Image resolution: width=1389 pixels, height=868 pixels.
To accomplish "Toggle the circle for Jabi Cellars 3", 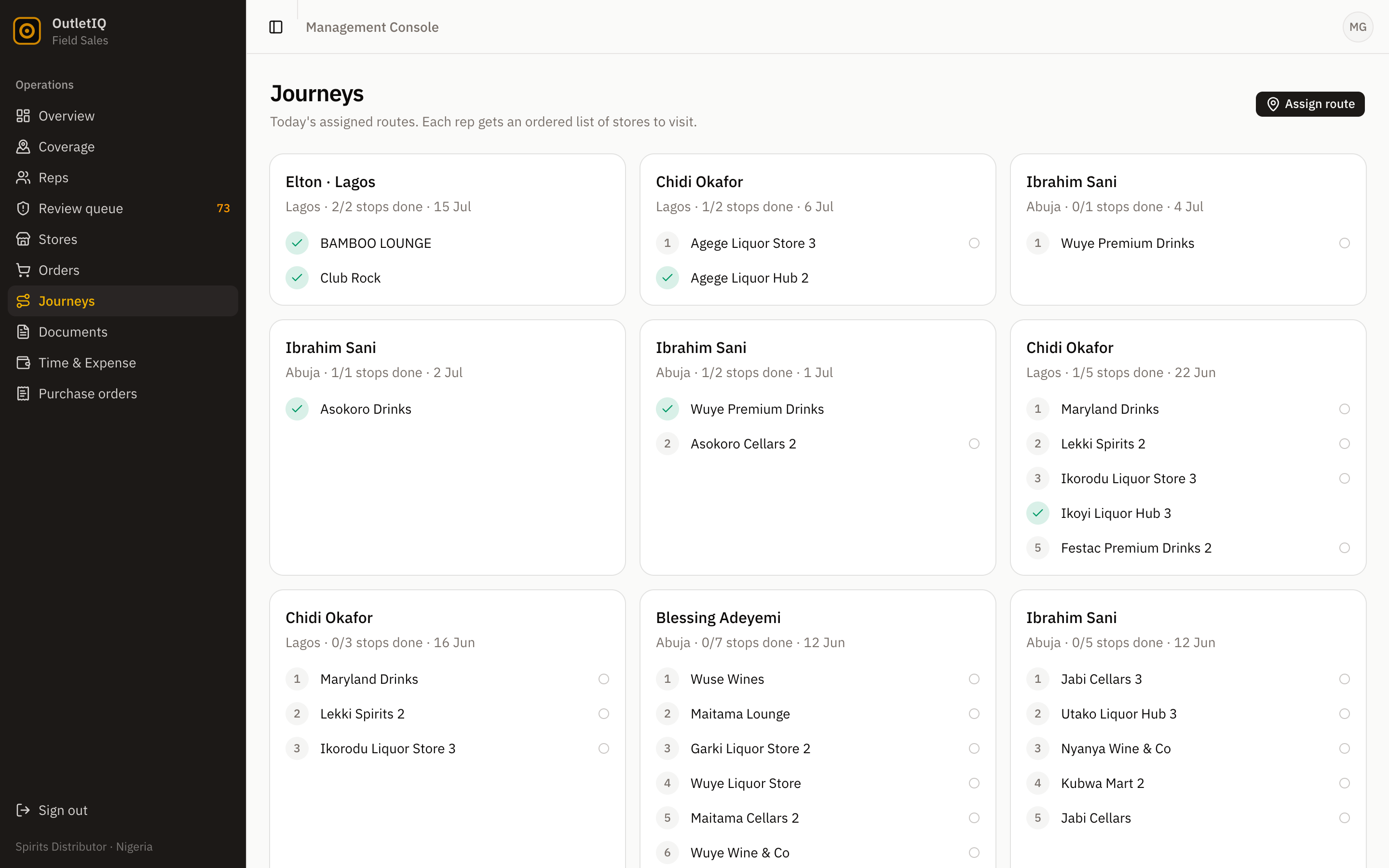I will (1344, 679).
